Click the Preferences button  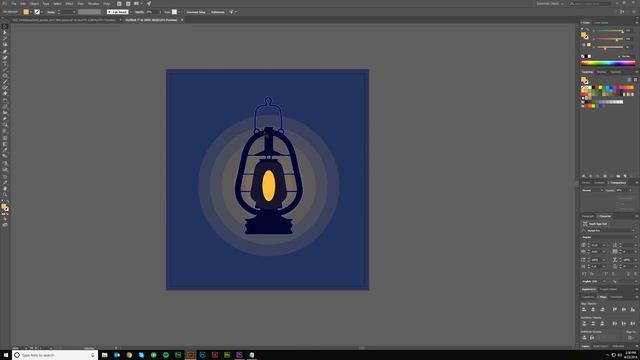218,12
